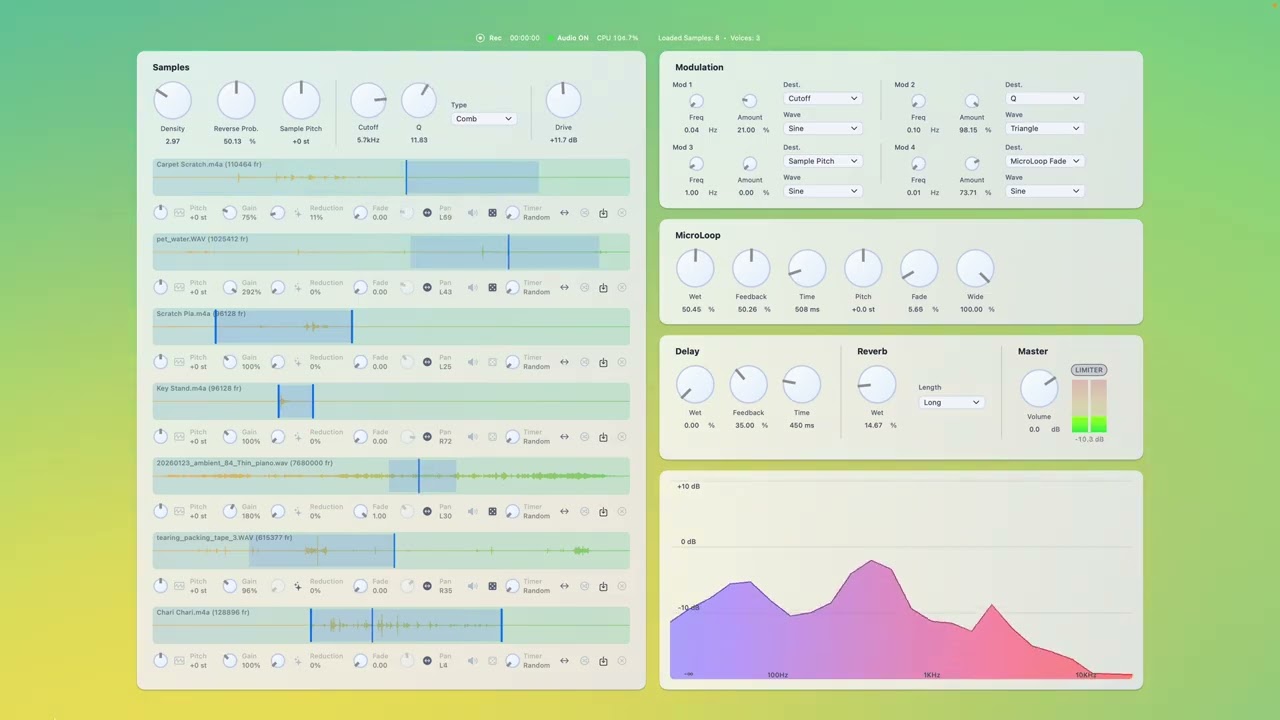The width and height of the screenshot is (1280, 720).
Task: Click the 'CPU 104.7%' readout
Action: point(617,38)
